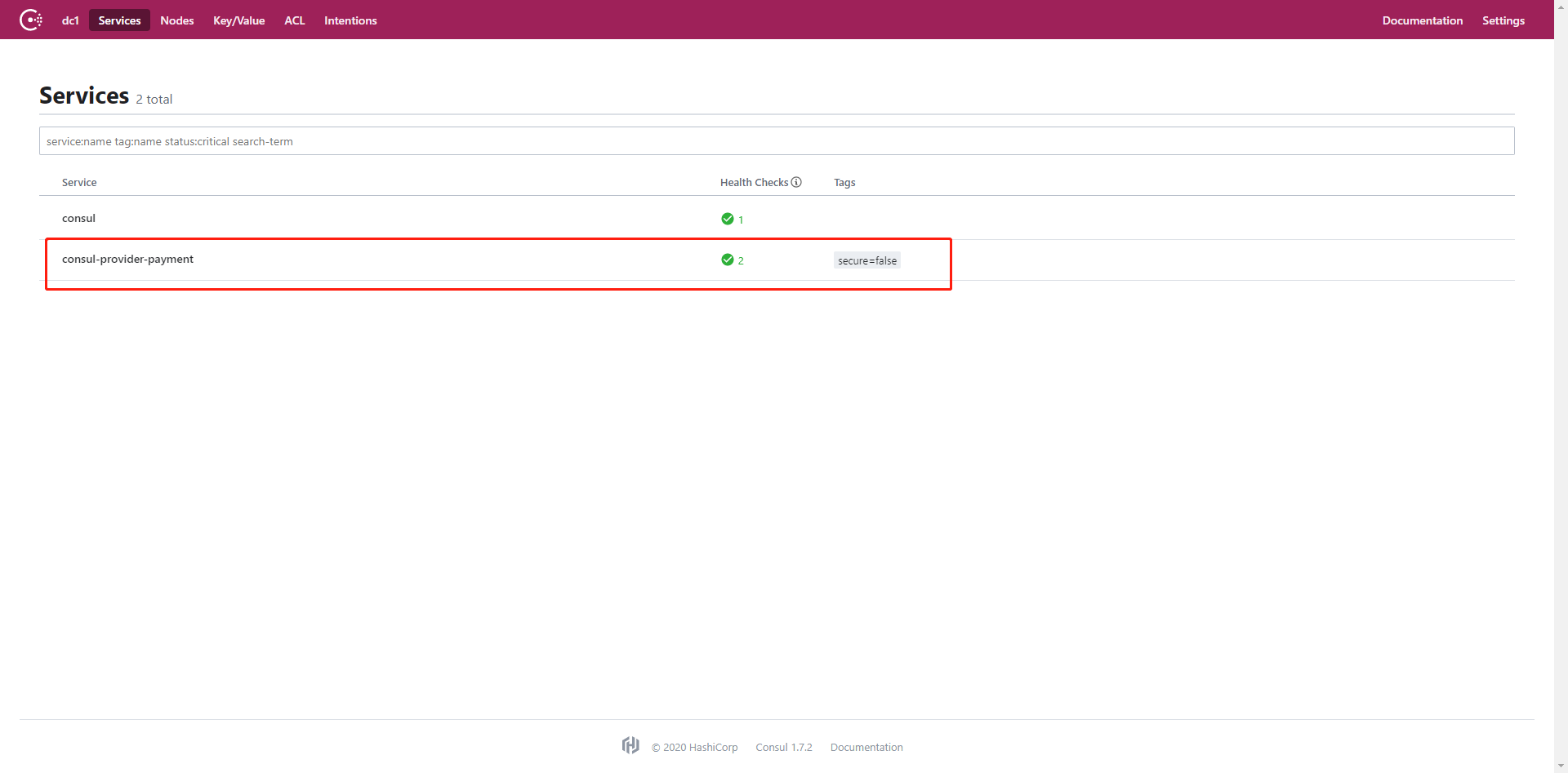Click the Health Checks column header
Image resolution: width=1568 pixels, height=773 pixels.
pyautogui.click(x=754, y=182)
